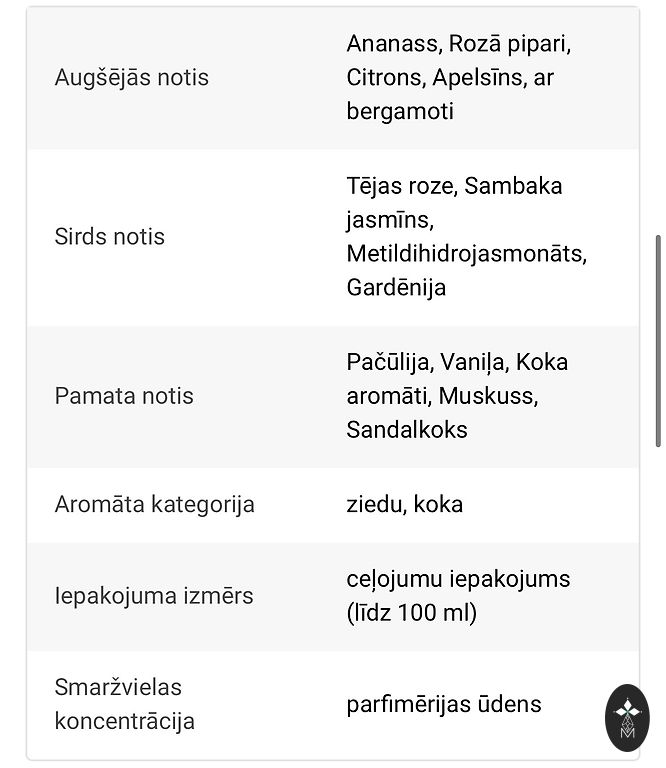Click the word 'Gardēnija'
Image resolution: width=666 pixels, height=768 pixels.
pos(396,288)
